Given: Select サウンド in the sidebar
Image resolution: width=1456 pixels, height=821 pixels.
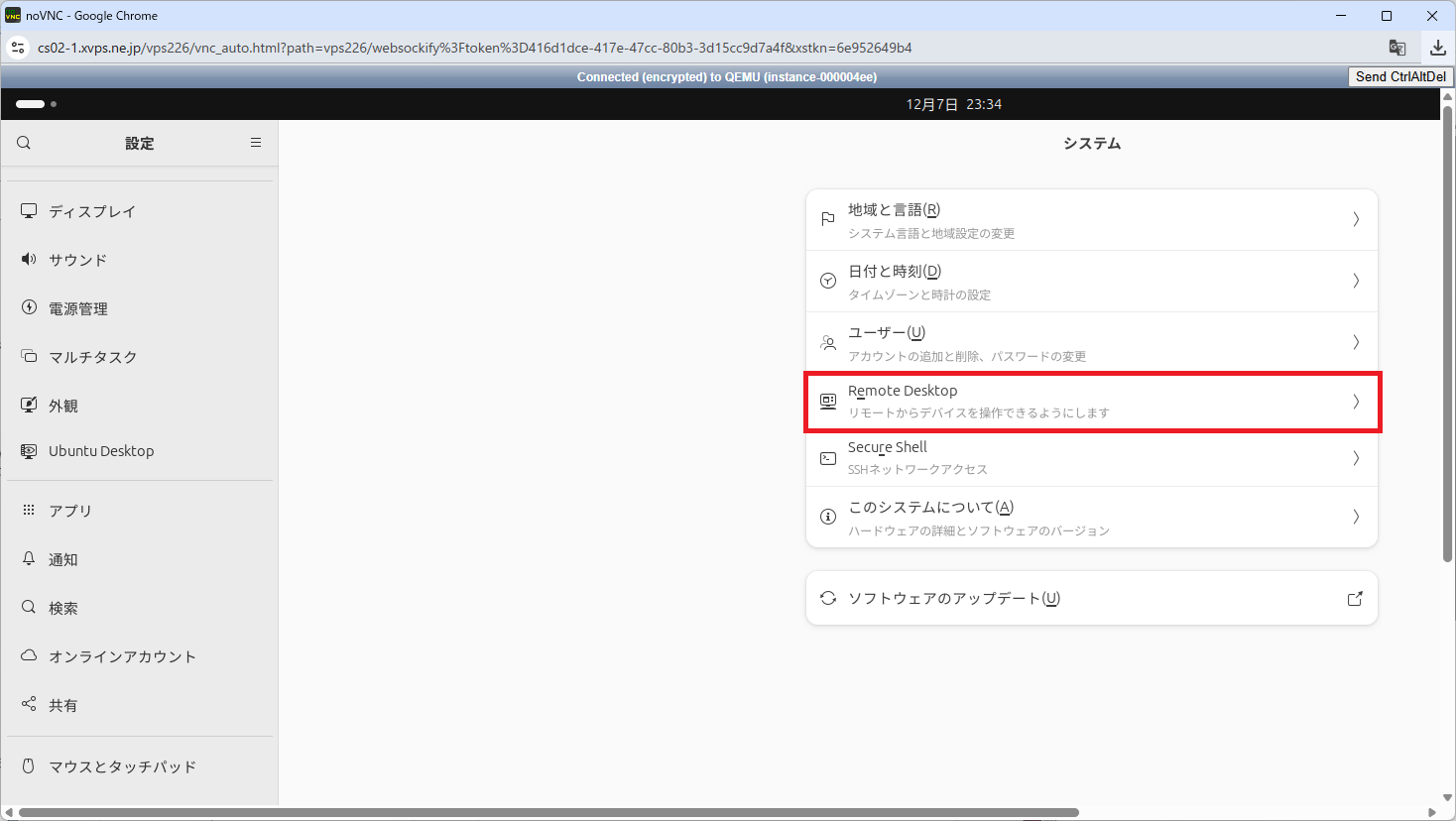Looking at the screenshot, I should [77, 260].
